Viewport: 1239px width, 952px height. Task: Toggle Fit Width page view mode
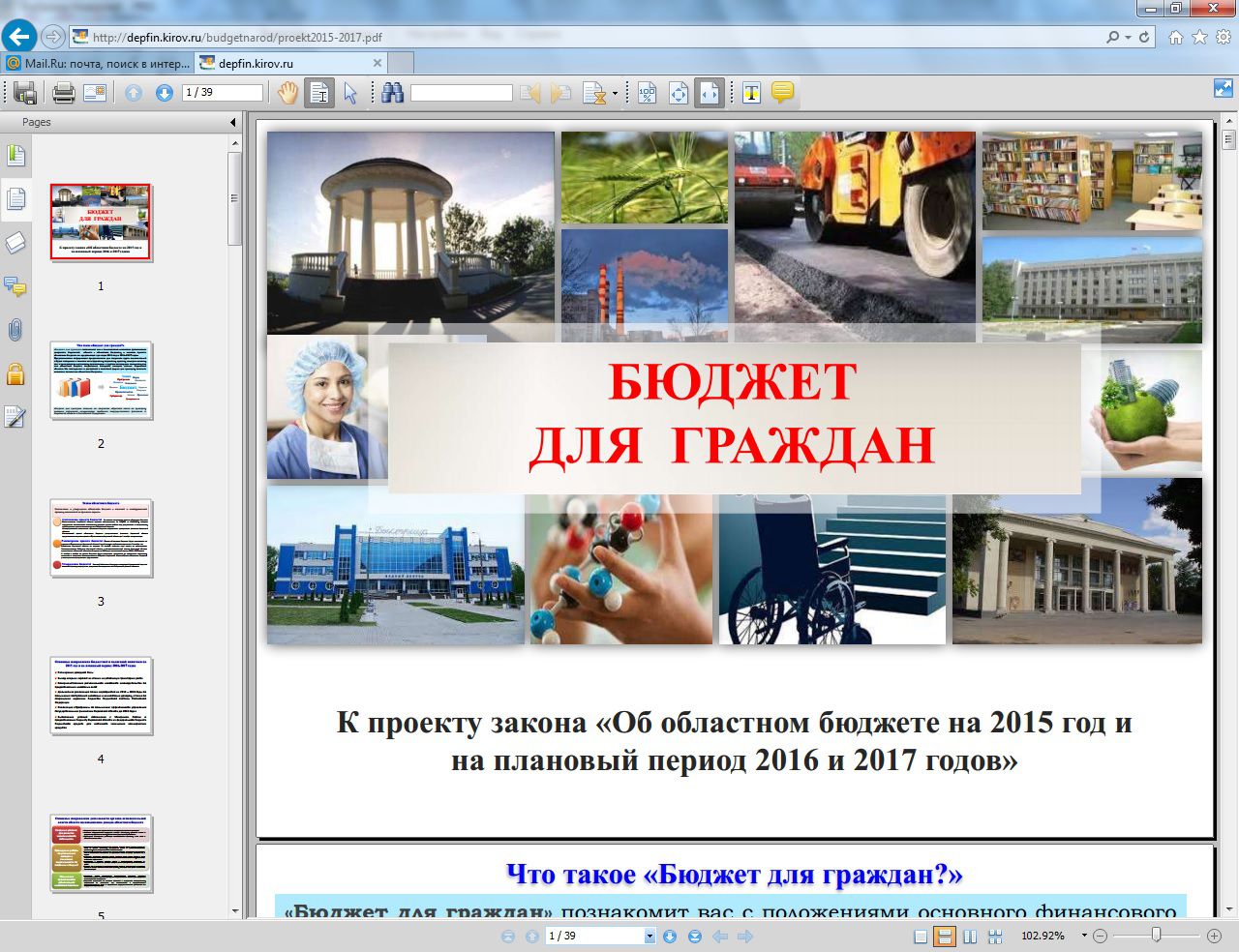(710, 92)
